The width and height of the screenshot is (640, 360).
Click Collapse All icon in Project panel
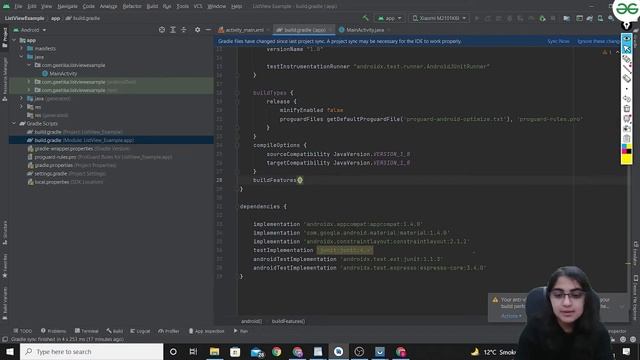[x=184, y=30]
